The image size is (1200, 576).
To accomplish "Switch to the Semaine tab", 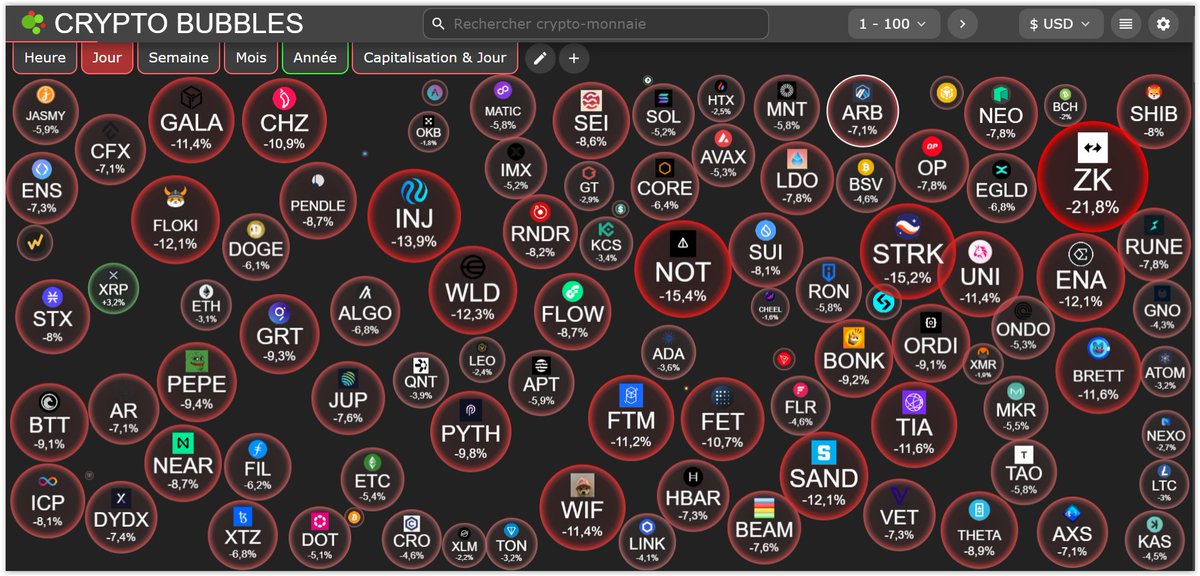I will (x=179, y=58).
